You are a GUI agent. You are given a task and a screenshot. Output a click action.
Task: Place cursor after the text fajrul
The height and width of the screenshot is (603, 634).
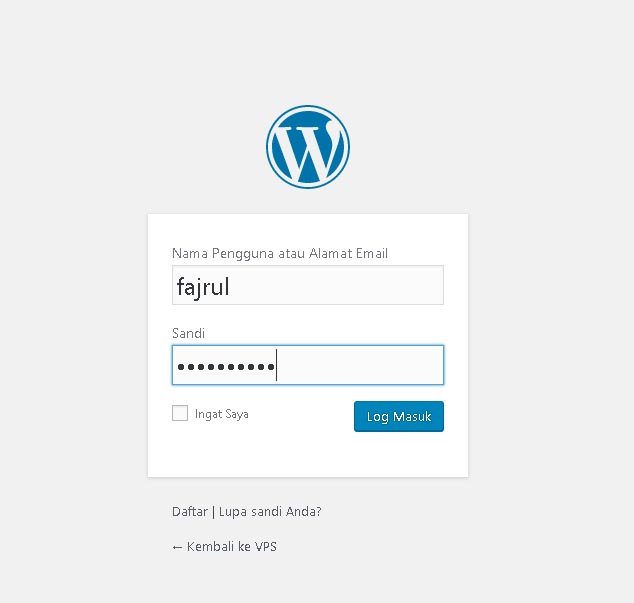coord(231,286)
